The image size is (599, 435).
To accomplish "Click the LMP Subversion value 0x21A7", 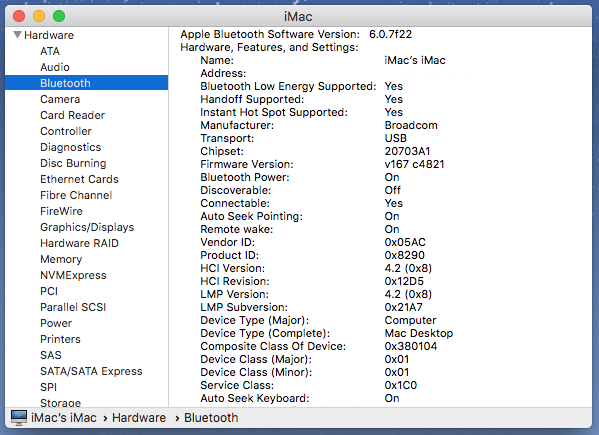I will coord(403,307).
